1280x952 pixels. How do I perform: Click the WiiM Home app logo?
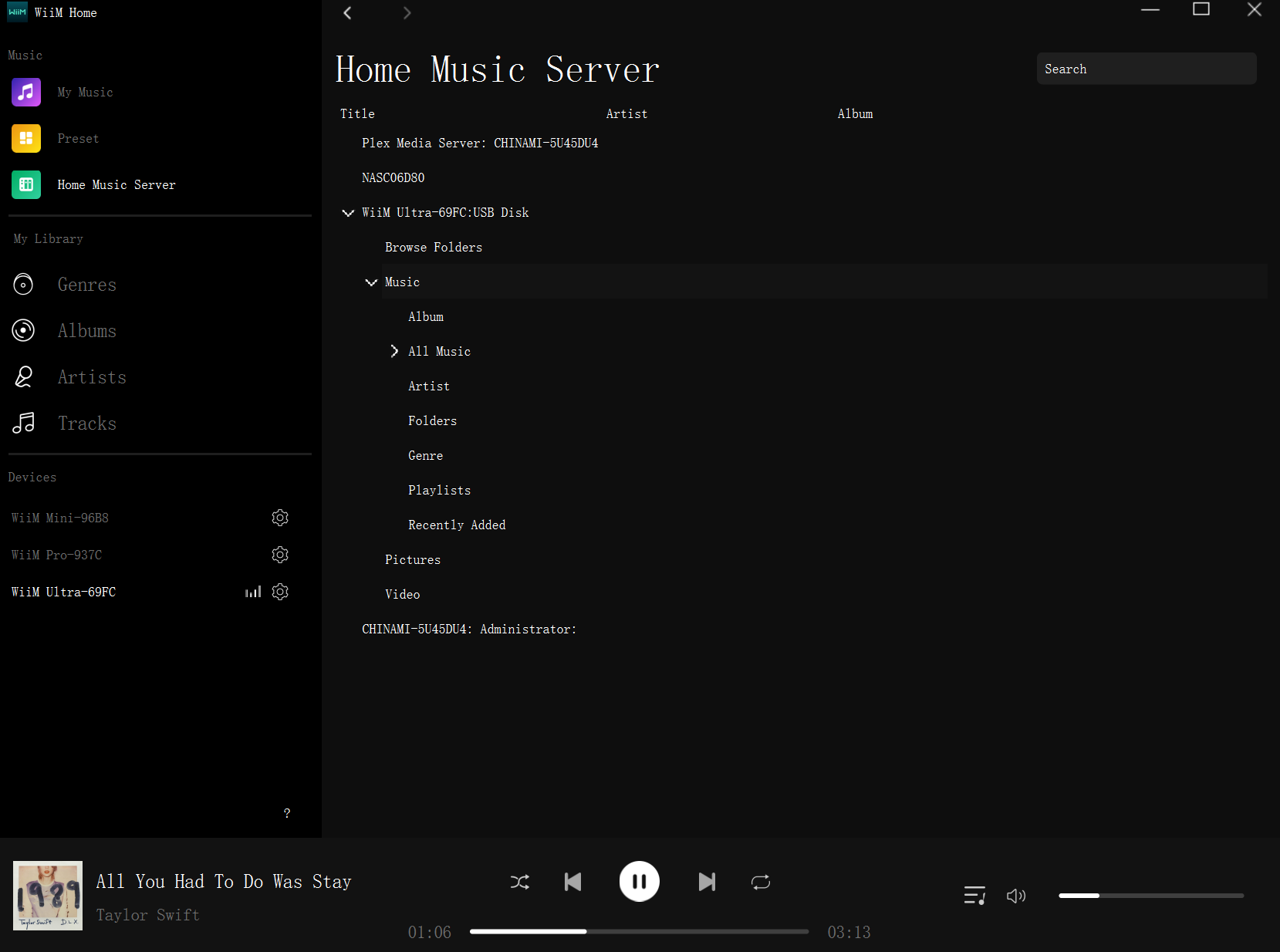pyautogui.click(x=17, y=12)
